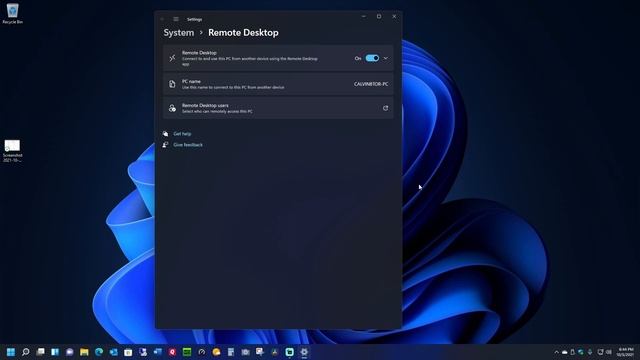The image size is (640, 360).
Task: Click the Get help chat icon
Action: tap(165, 134)
